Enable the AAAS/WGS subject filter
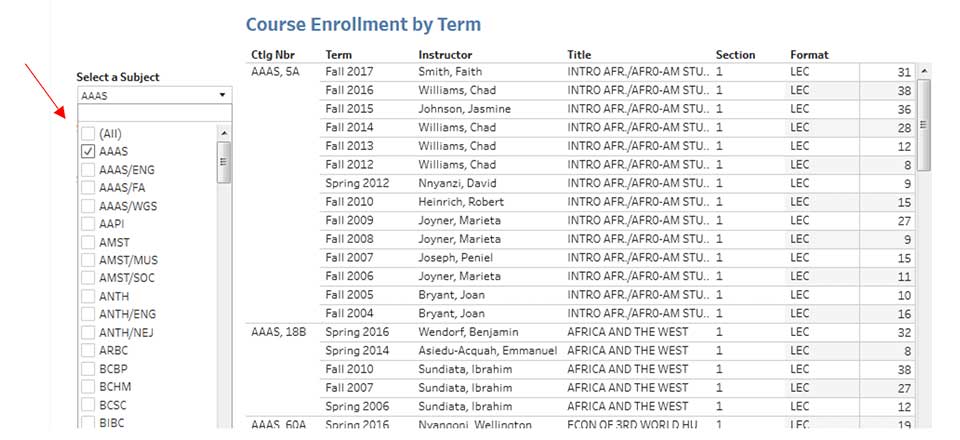 pos(88,205)
